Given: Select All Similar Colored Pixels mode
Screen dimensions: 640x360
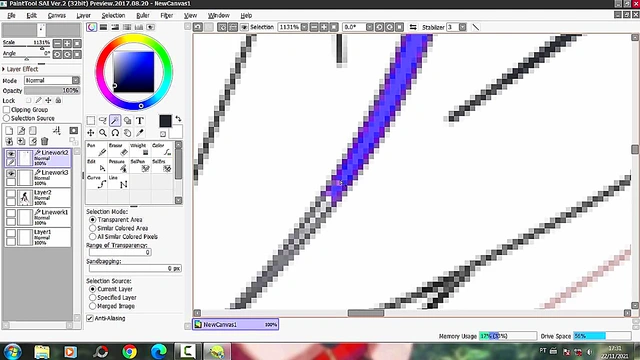Looking at the screenshot, I should point(93,237).
